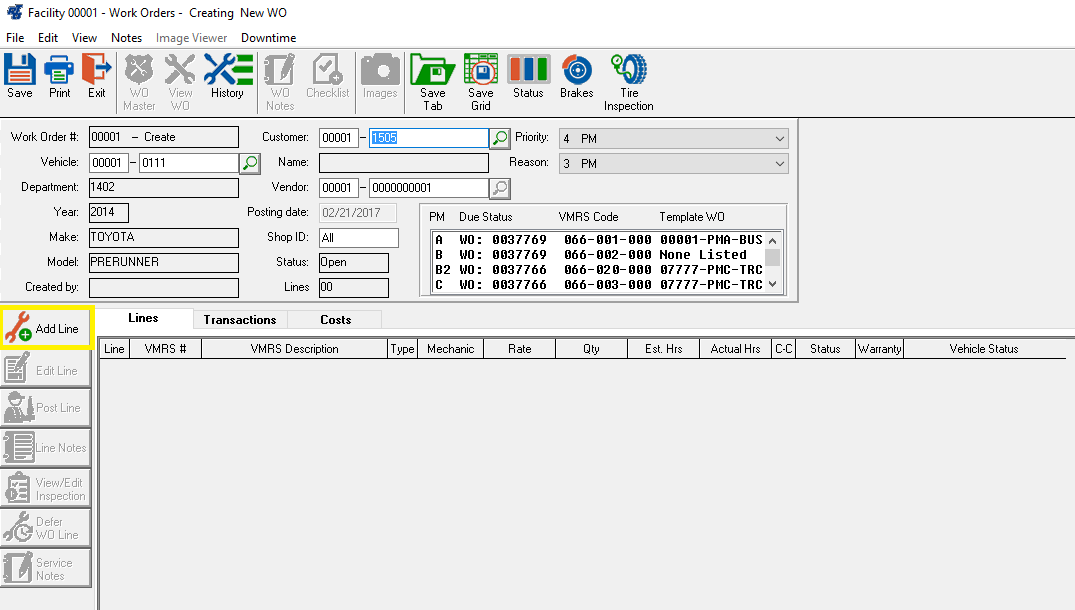Expand the Priority dropdown

point(779,139)
